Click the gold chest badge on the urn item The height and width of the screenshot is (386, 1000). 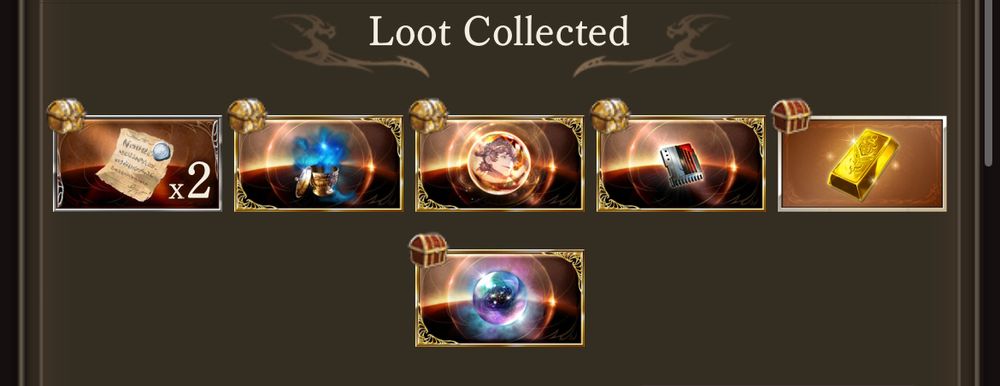click(247, 115)
